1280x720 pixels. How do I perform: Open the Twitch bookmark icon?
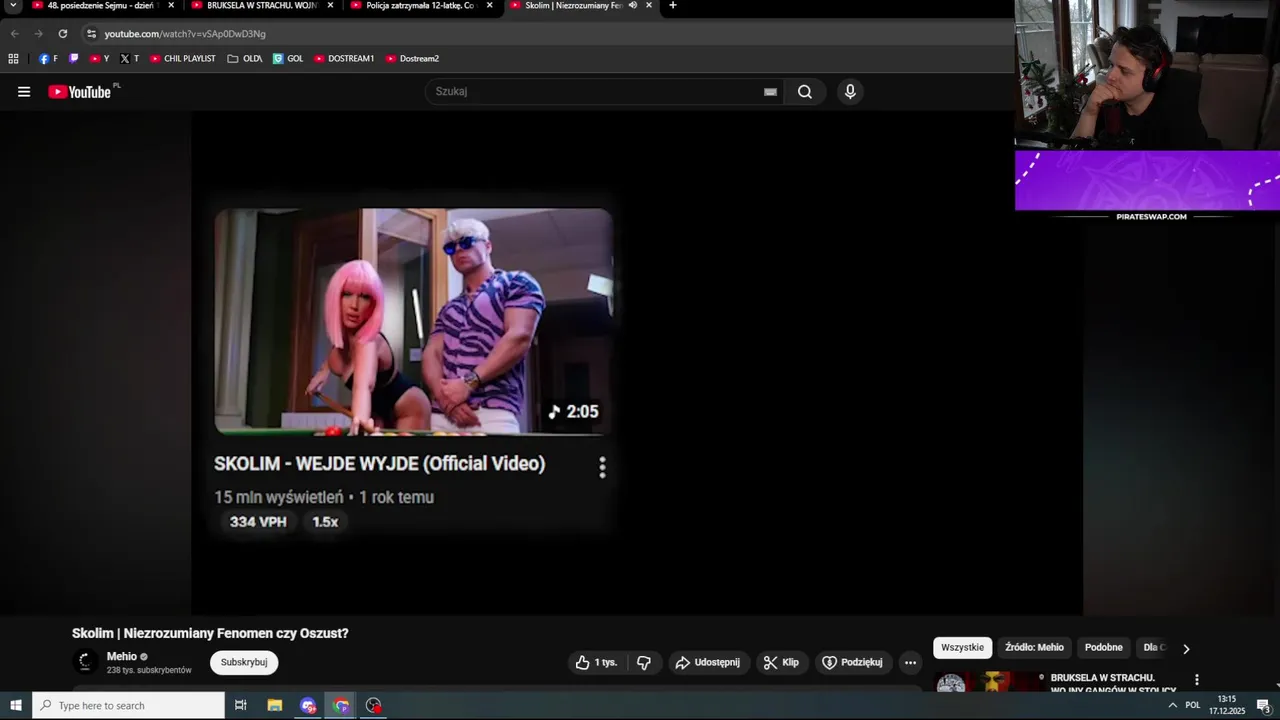click(73, 59)
